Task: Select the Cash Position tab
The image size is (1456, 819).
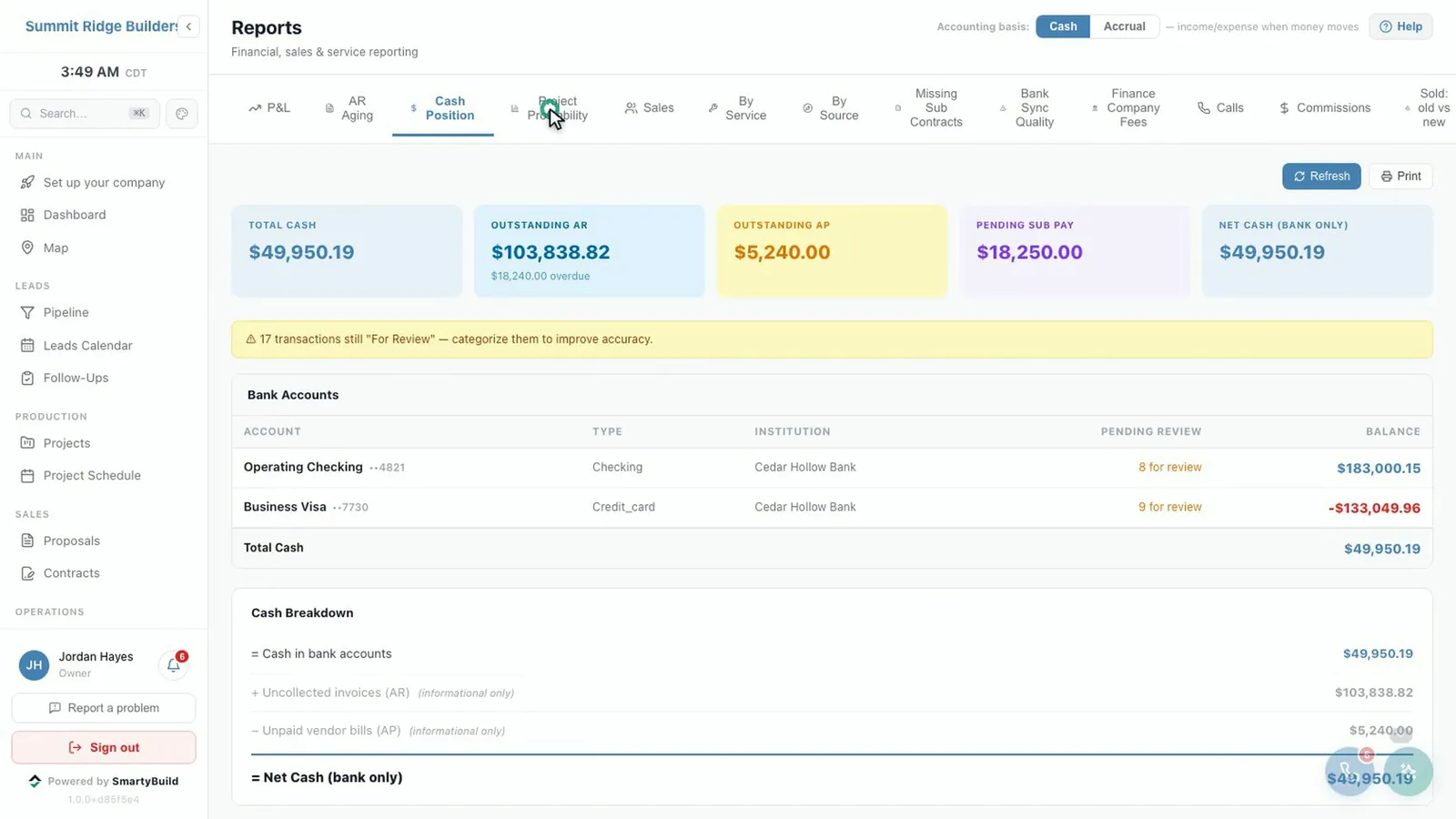Action: coord(443,108)
